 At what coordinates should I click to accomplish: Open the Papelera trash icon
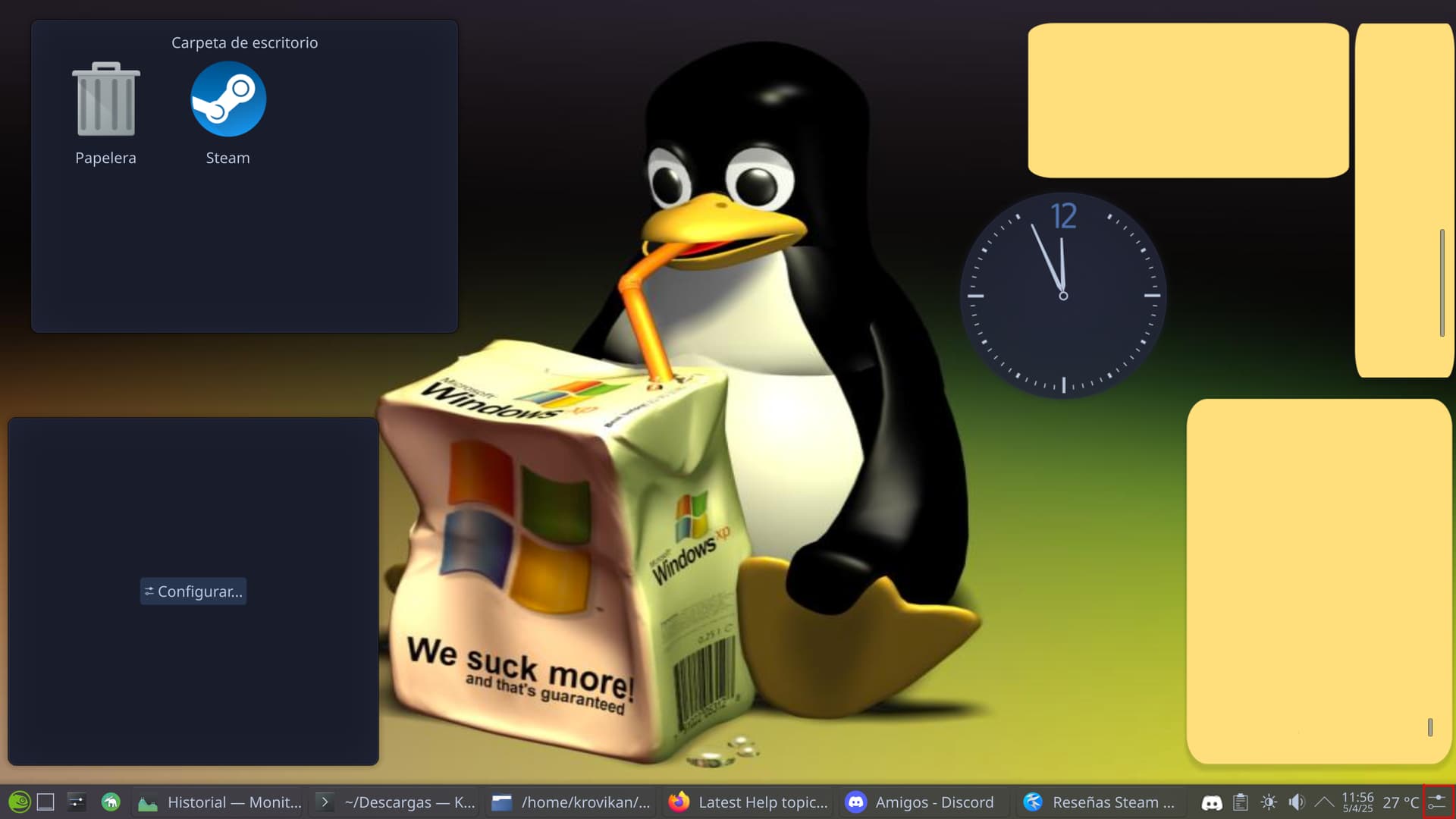(105, 114)
